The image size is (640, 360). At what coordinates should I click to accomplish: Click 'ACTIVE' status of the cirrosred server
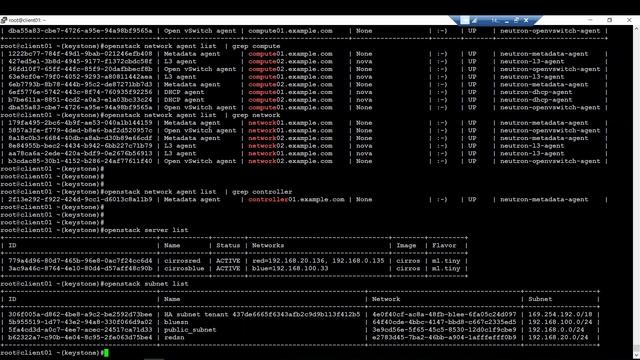pyautogui.click(x=228, y=261)
